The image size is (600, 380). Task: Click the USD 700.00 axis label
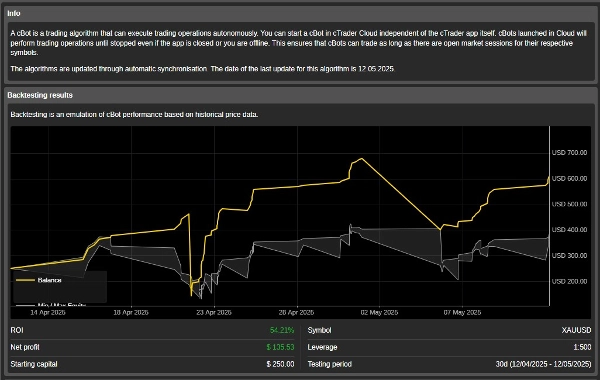(x=569, y=153)
